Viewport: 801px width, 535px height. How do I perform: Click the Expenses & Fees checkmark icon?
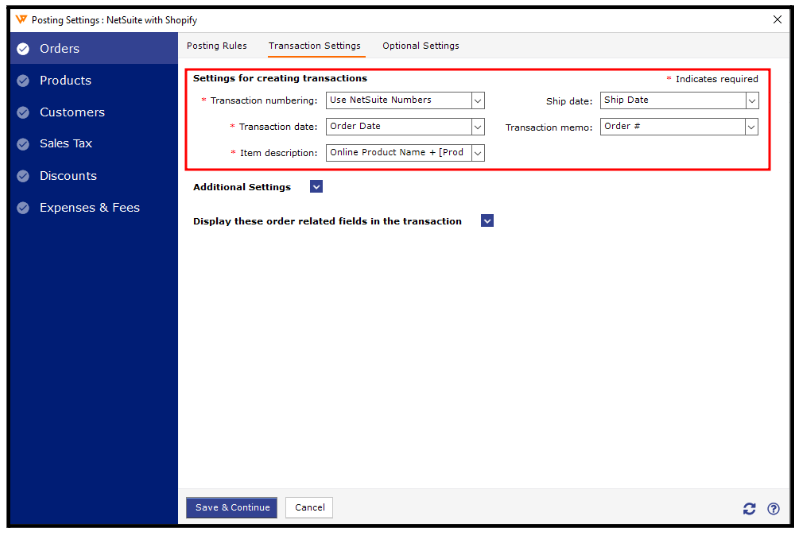click(23, 208)
